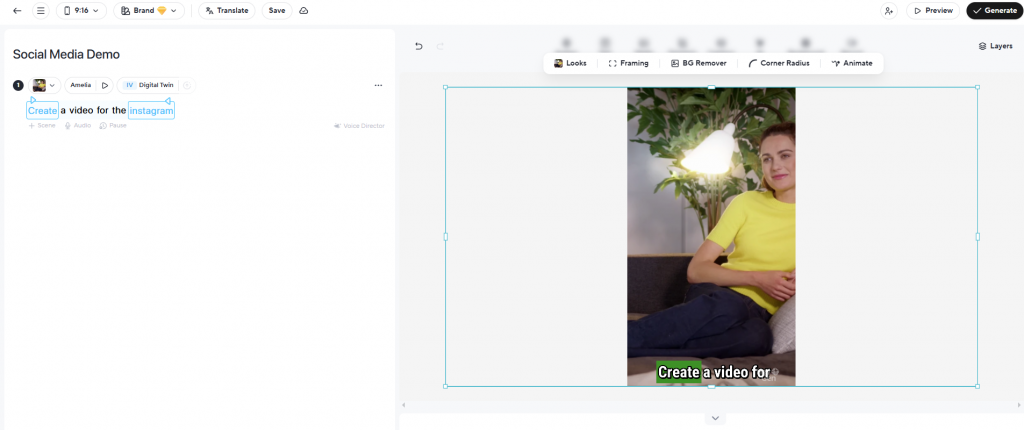Adjust Corner Radius option
Image resolution: width=1024 pixels, height=430 pixels.
(778, 63)
